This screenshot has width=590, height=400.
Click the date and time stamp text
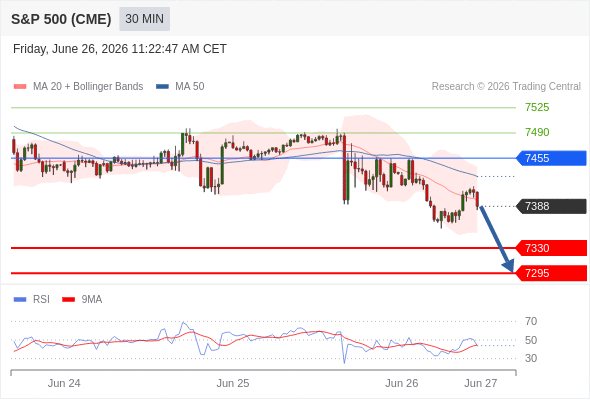[120, 49]
